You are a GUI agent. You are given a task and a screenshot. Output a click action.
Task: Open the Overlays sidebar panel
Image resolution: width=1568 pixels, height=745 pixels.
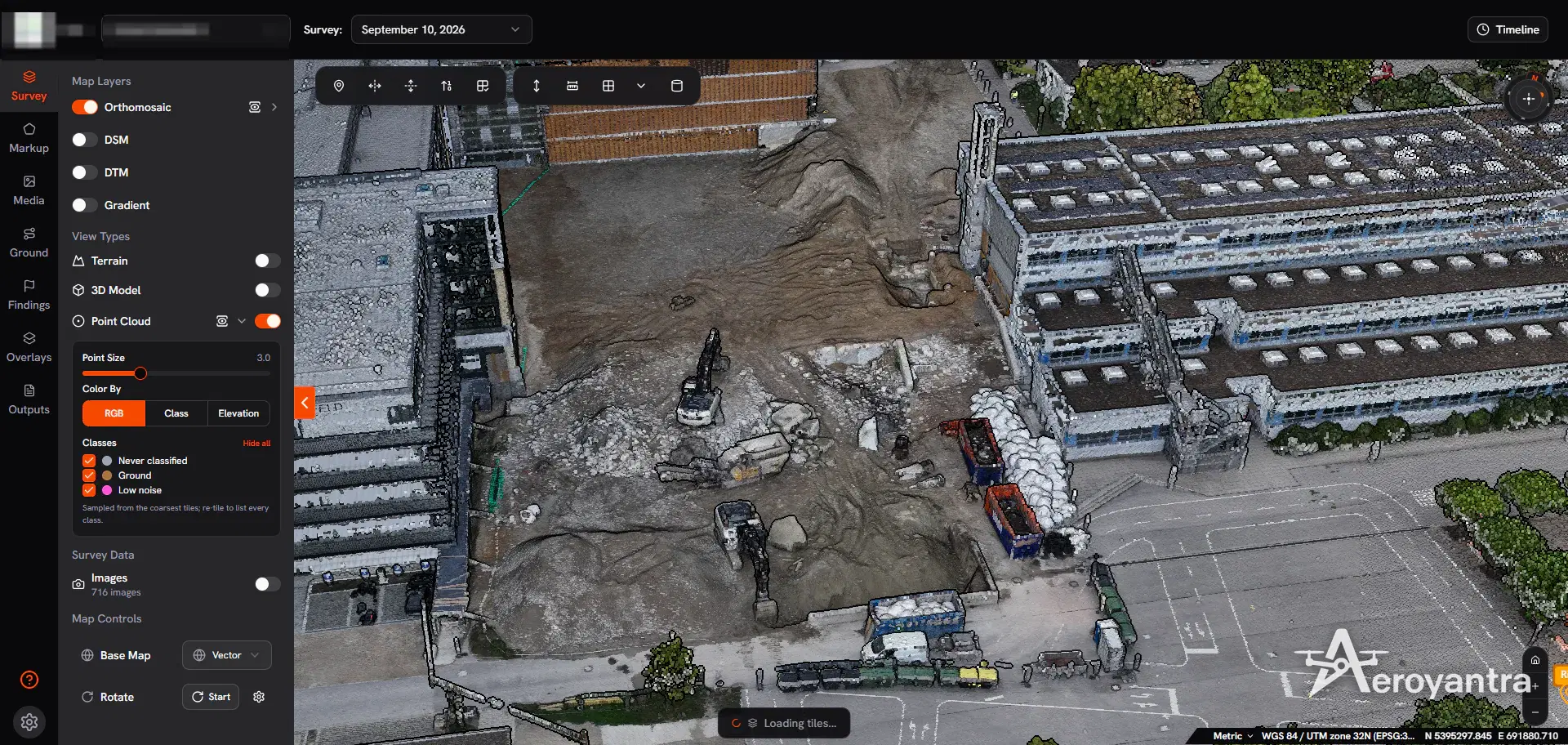[29, 347]
